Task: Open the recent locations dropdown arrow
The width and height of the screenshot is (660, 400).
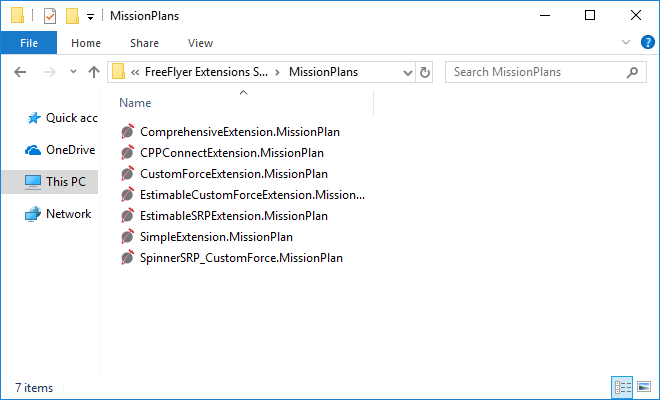Action: click(x=73, y=72)
